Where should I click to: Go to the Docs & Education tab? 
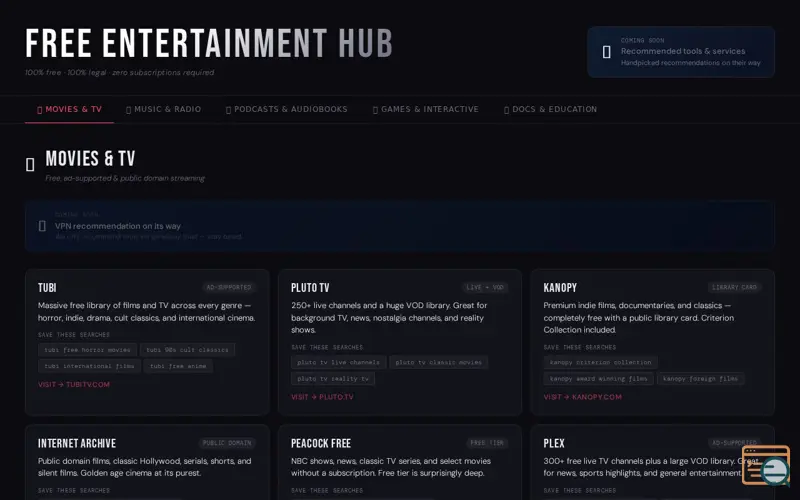click(550, 109)
